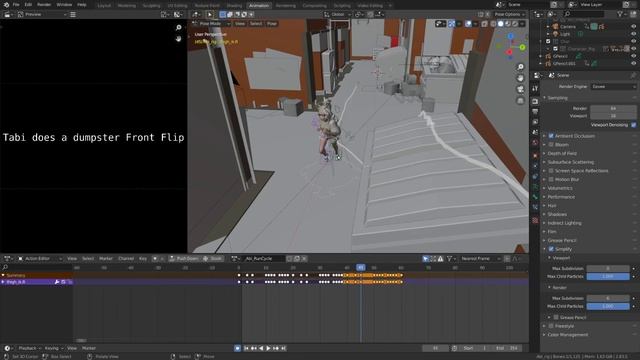Click the preview hamburger menu icon
Image resolution: width=640 pixels, height=360 pixels.
(73, 15)
